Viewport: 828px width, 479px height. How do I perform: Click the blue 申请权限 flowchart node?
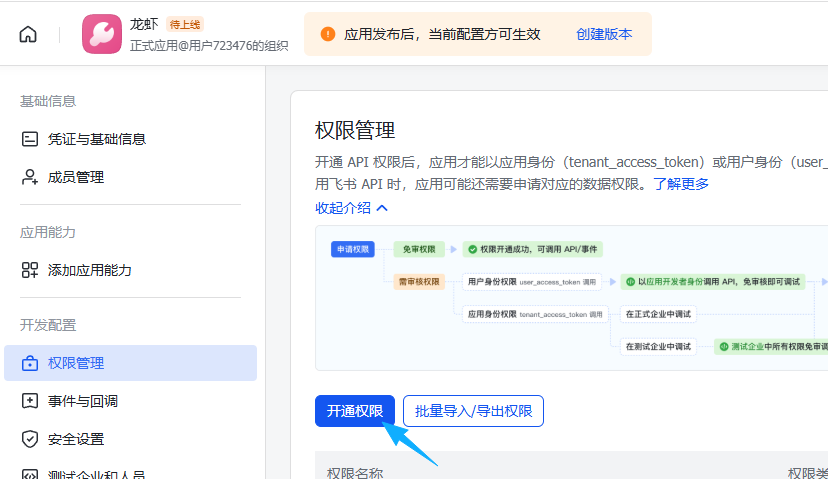[352, 249]
